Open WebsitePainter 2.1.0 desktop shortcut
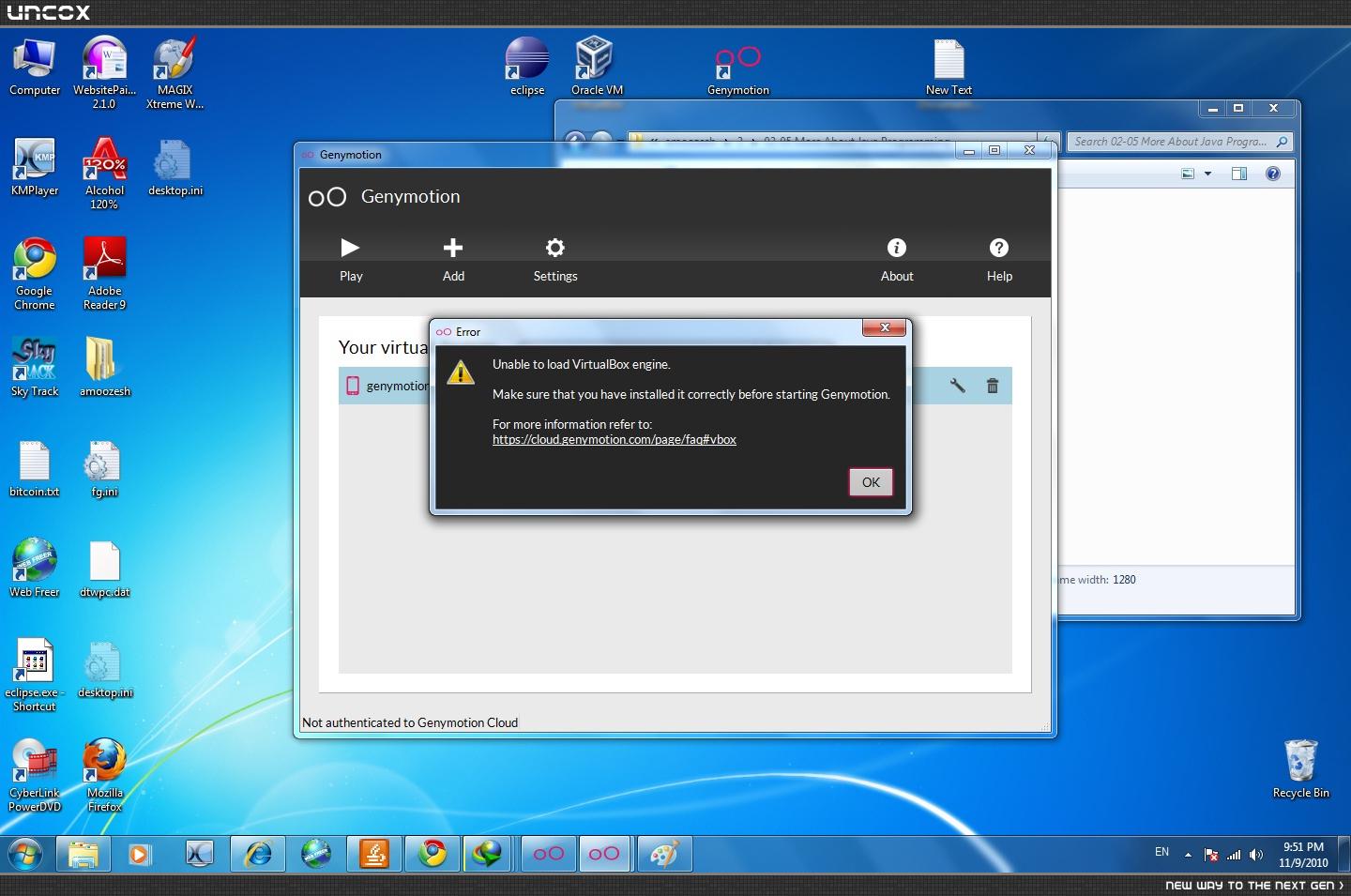The height and width of the screenshot is (896, 1351). [x=104, y=73]
